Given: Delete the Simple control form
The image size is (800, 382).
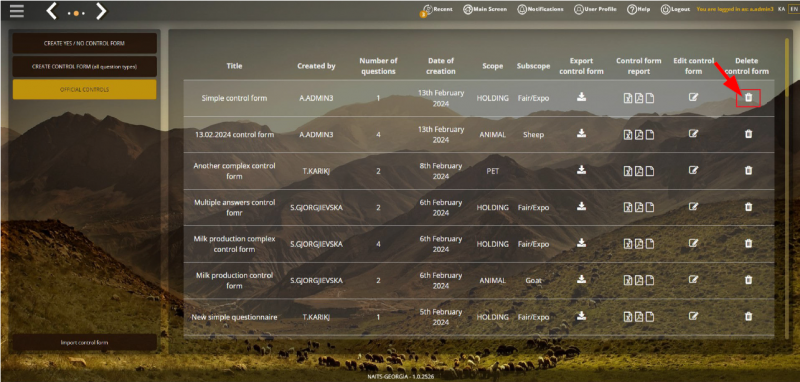Looking at the screenshot, I should [x=748, y=97].
